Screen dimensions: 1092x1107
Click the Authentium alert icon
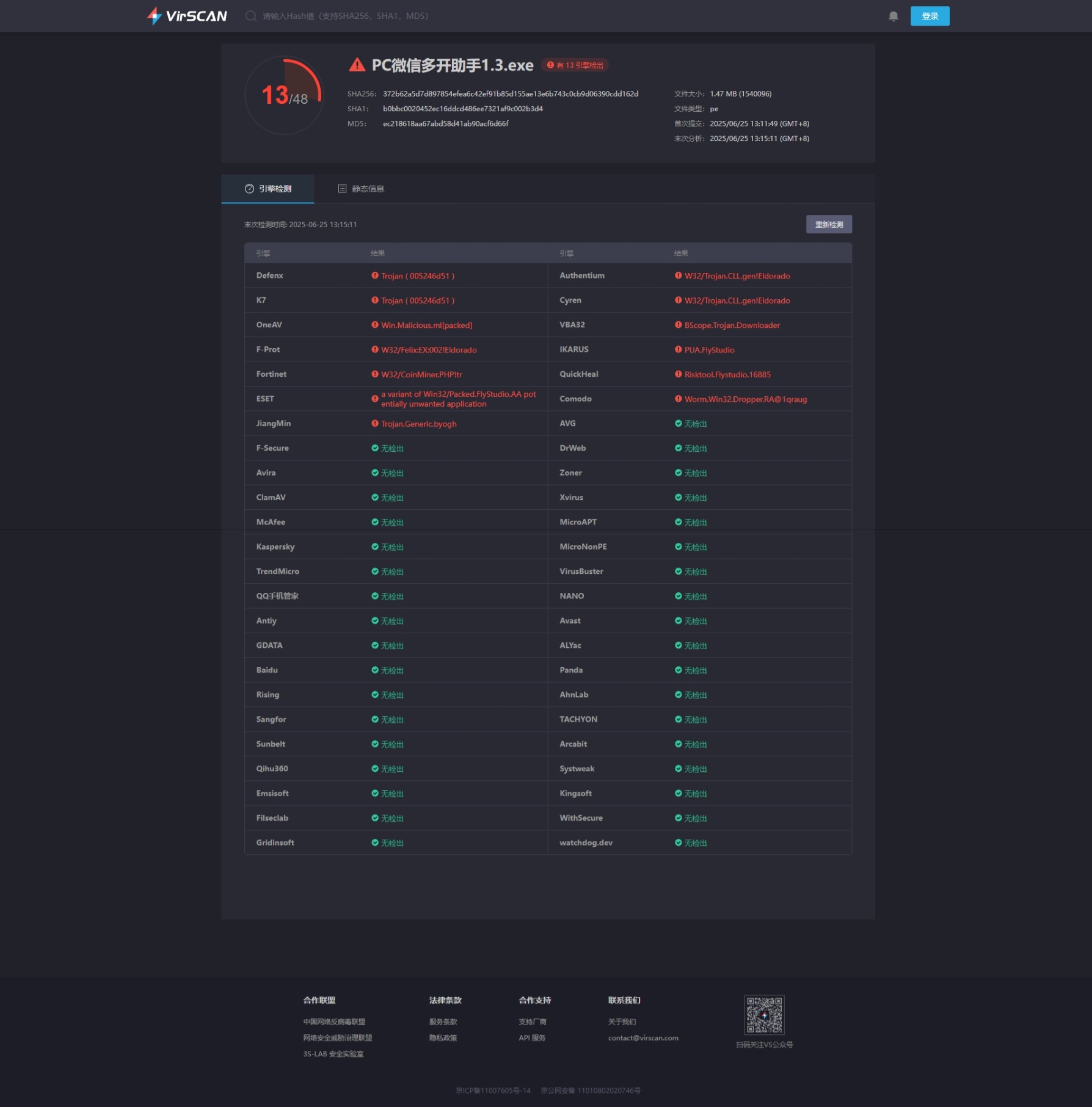coord(678,275)
